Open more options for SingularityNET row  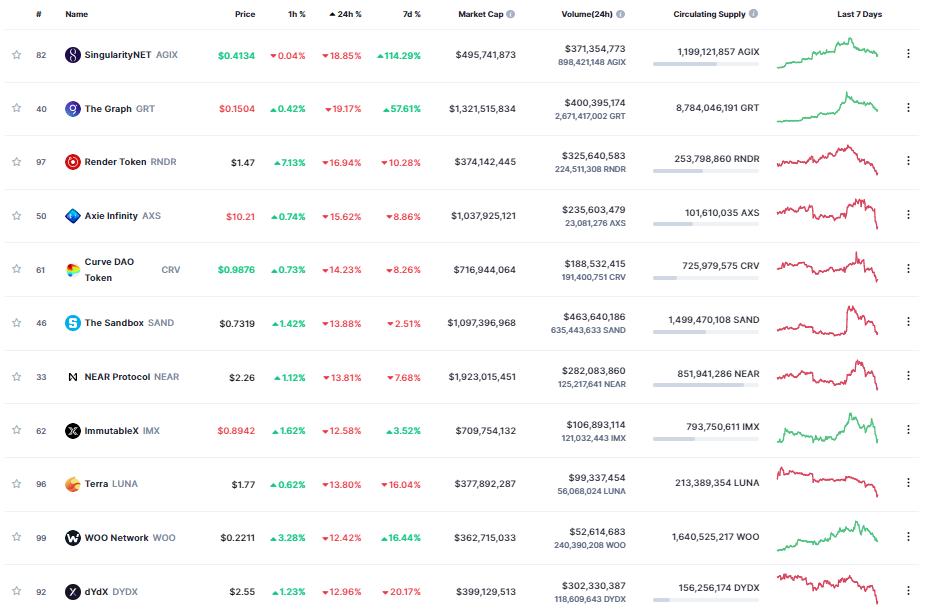[908, 54]
